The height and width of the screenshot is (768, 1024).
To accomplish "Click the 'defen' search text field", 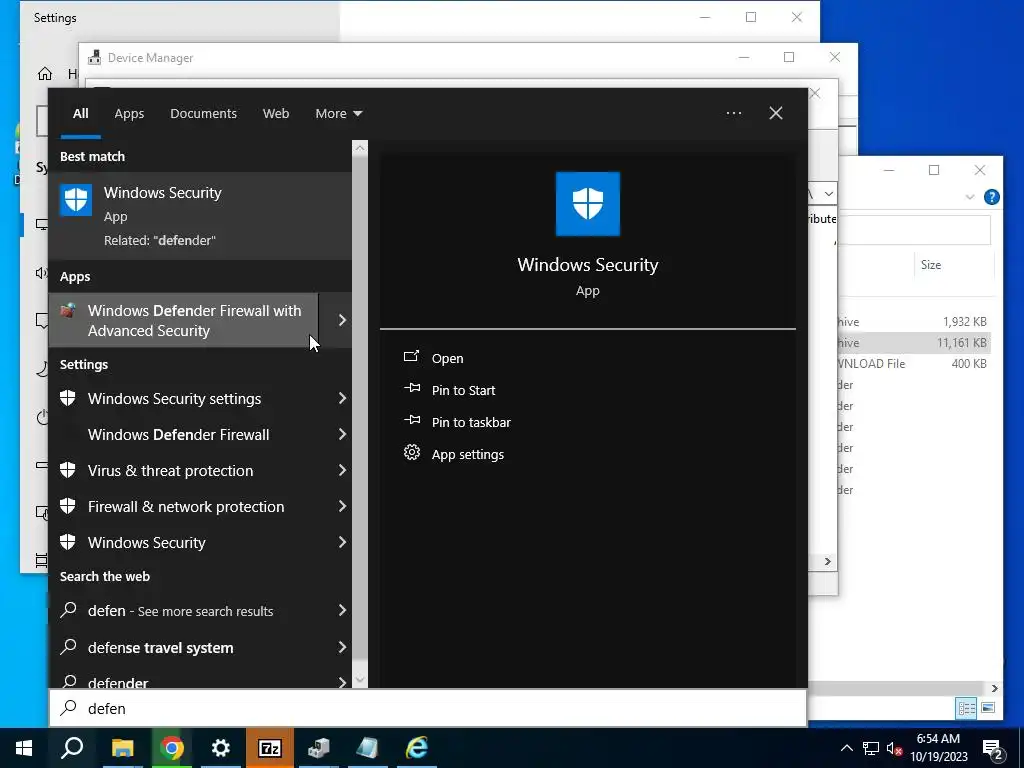I will pos(428,708).
